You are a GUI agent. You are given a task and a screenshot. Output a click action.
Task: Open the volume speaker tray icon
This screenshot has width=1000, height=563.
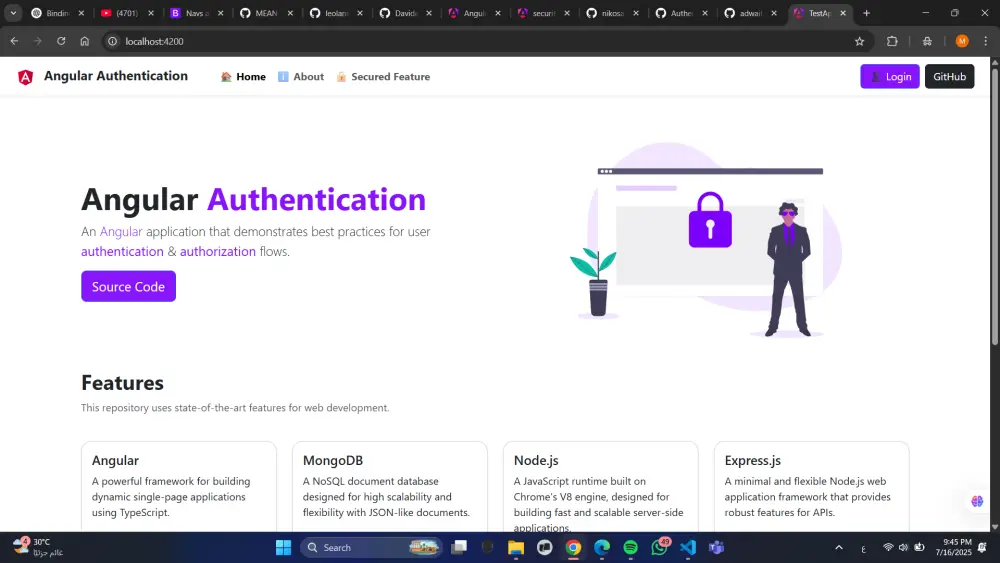pos(904,547)
